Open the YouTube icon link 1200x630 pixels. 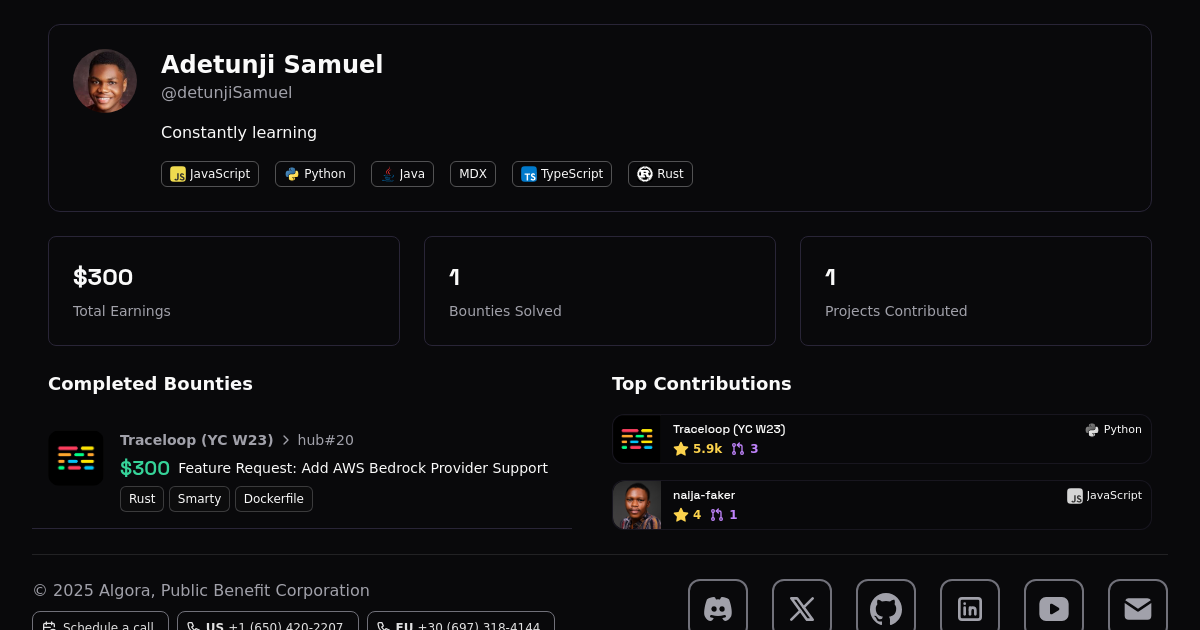tap(1054, 608)
